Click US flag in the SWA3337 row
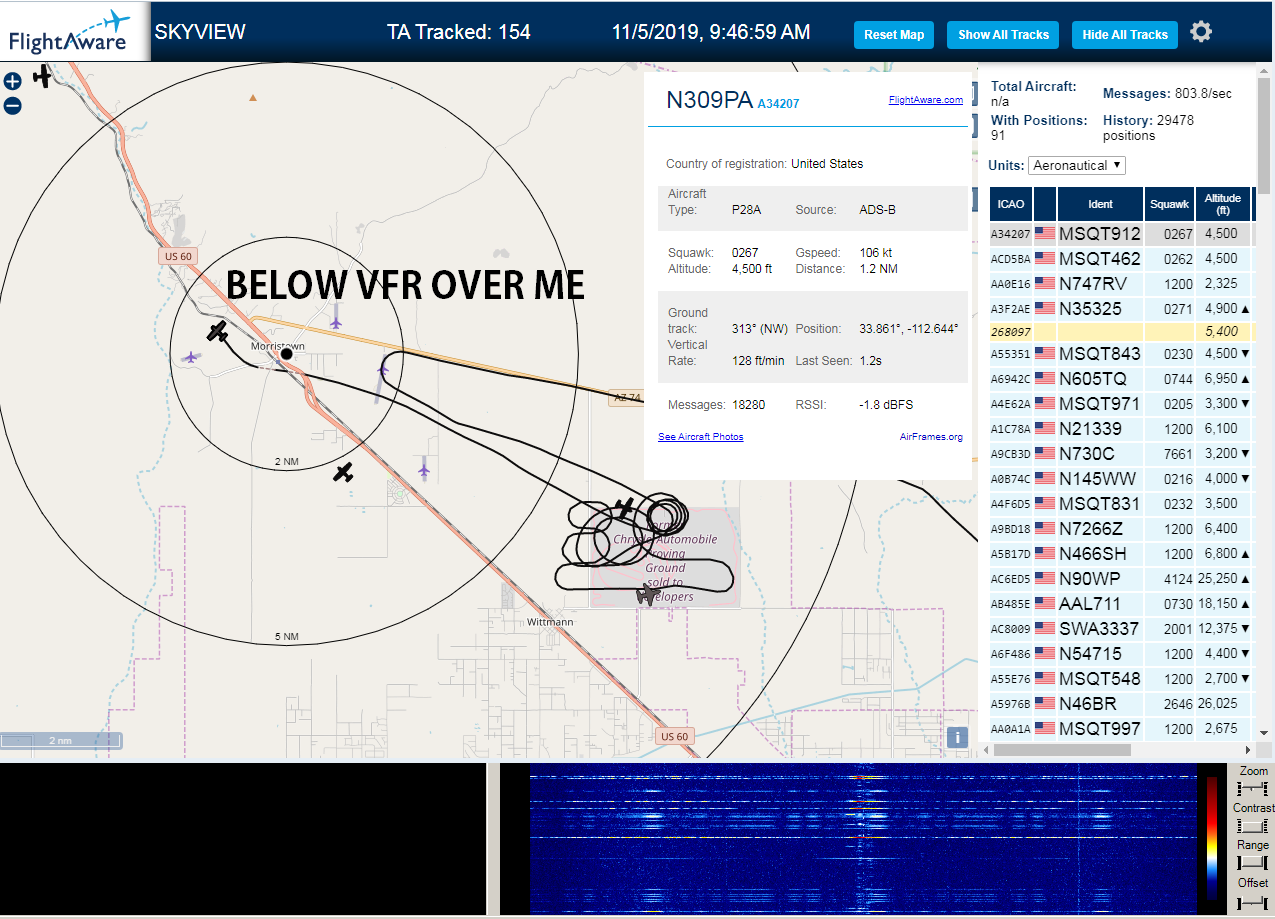The width and height of the screenshot is (1275, 919). click(x=1045, y=629)
